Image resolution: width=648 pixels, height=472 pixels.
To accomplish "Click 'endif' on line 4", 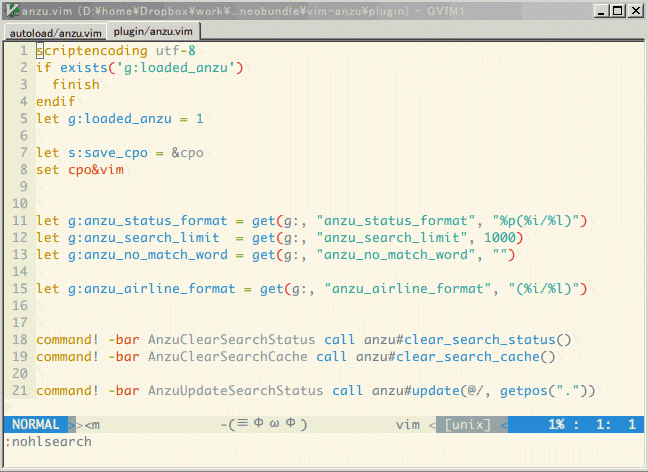I will 55,102.
